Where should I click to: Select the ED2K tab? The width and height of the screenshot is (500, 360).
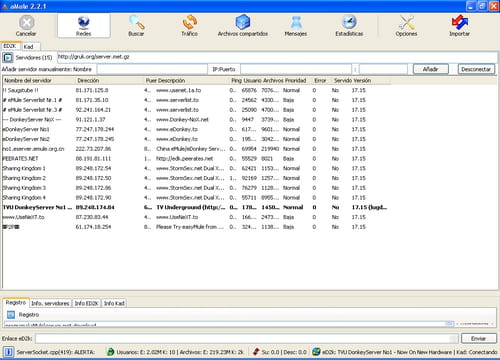click(x=10, y=46)
